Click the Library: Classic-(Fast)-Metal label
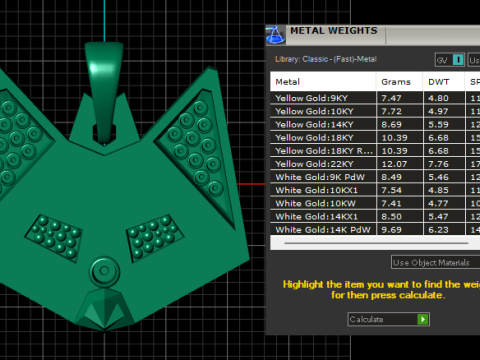Image resolution: width=480 pixels, height=360 pixels. tap(326, 59)
